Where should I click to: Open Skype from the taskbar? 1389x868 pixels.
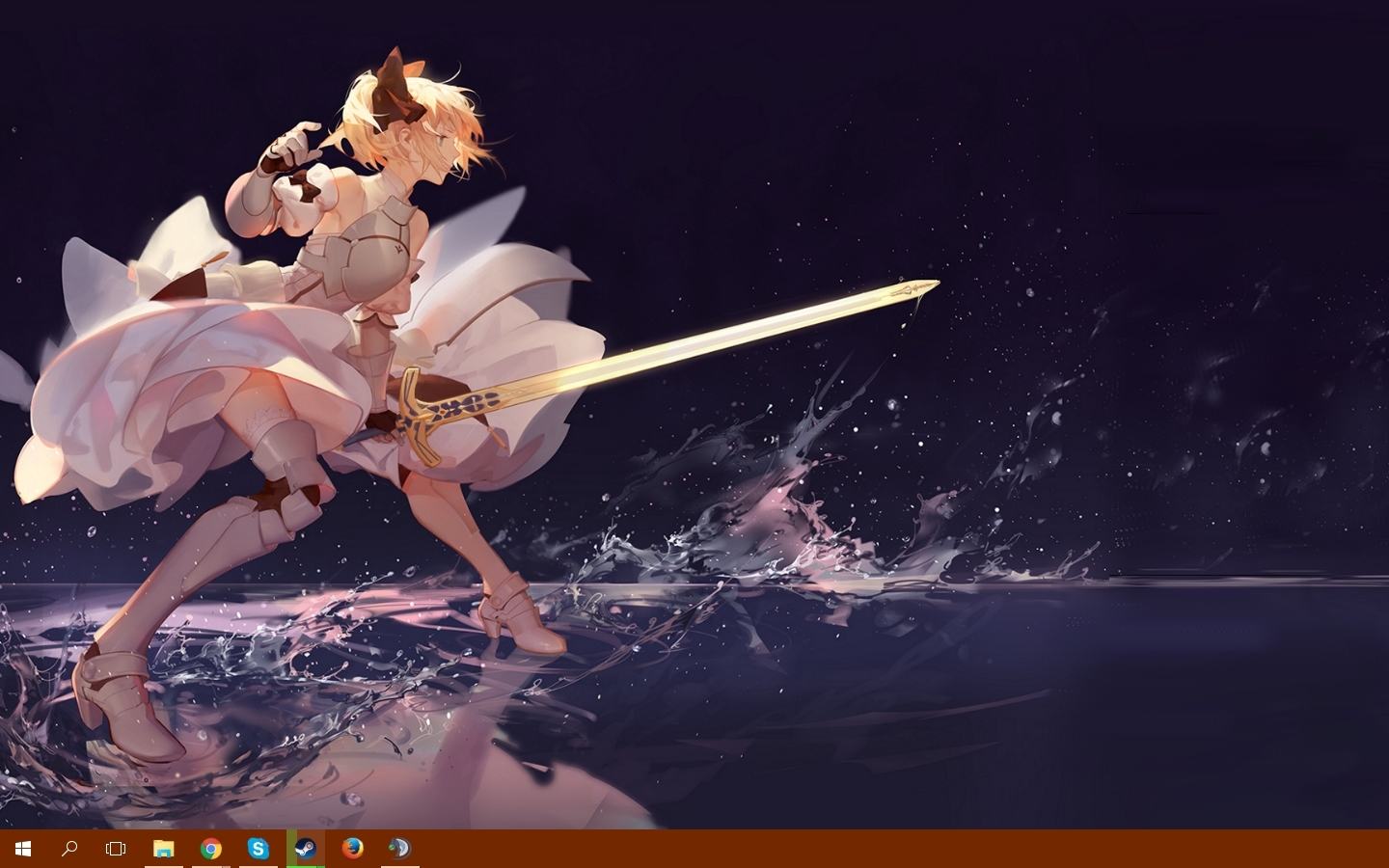[258, 849]
